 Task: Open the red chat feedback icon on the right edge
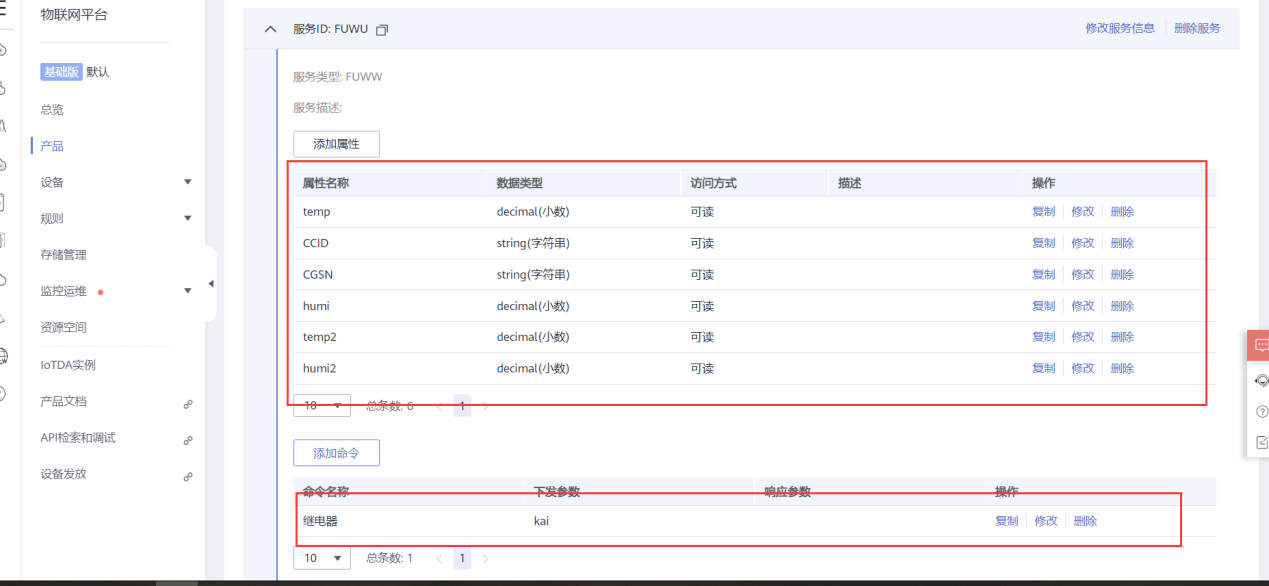click(x=1260, y=345)
